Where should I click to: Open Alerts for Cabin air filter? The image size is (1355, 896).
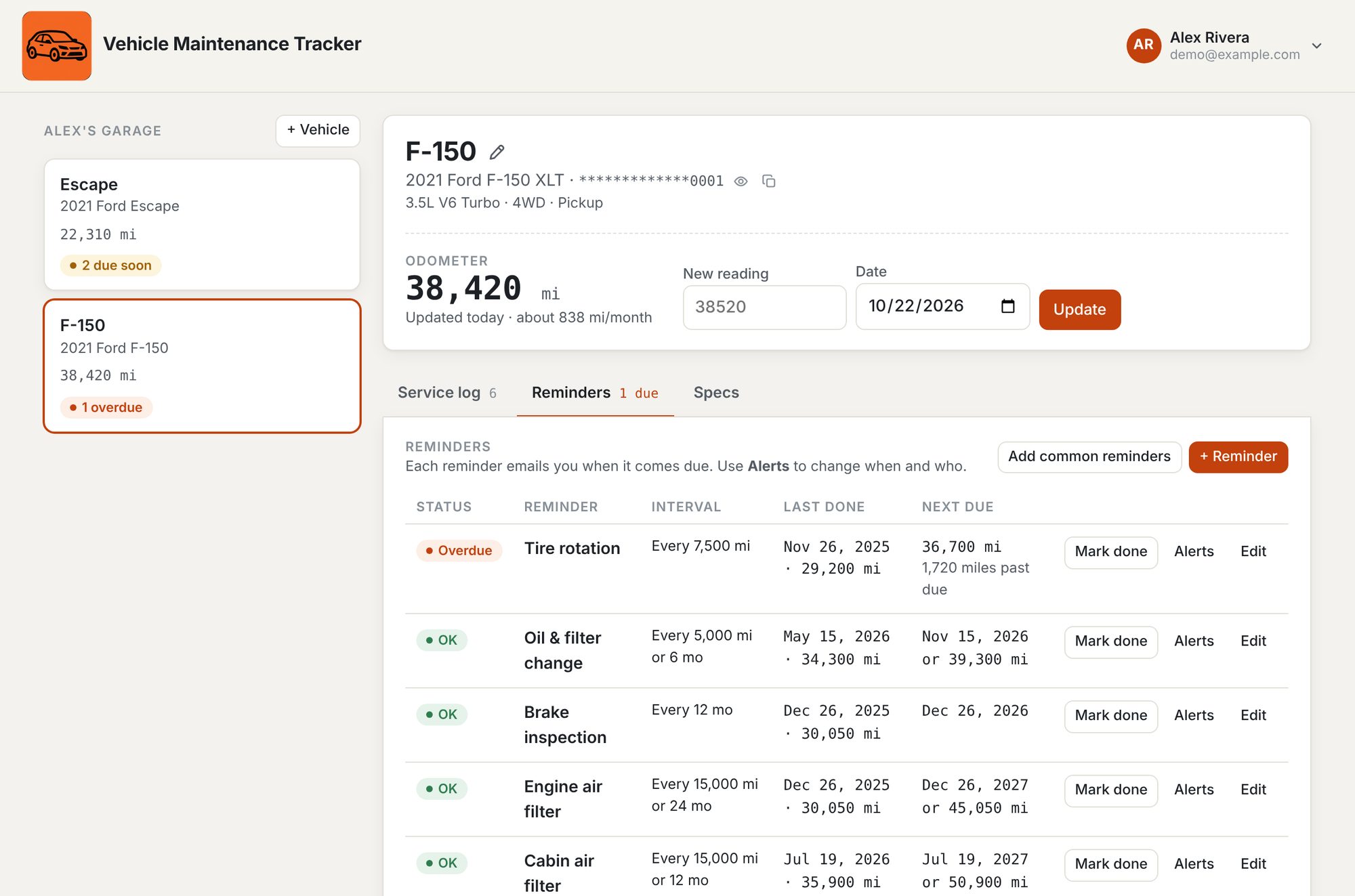(x=1194, y=865)
